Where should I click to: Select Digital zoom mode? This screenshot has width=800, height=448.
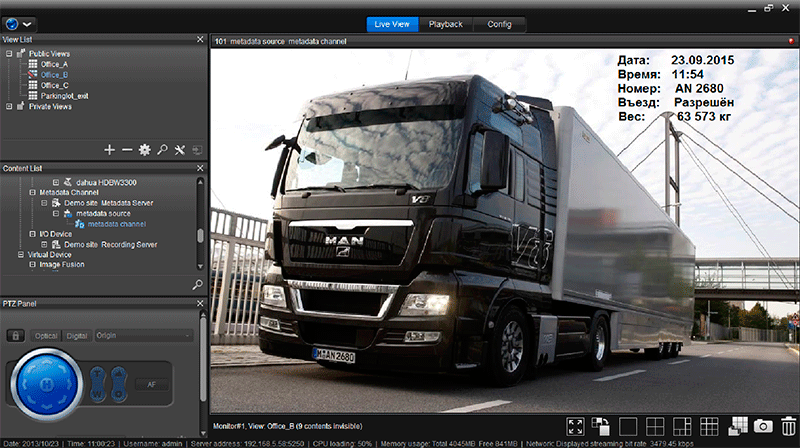tap(77, 336)
